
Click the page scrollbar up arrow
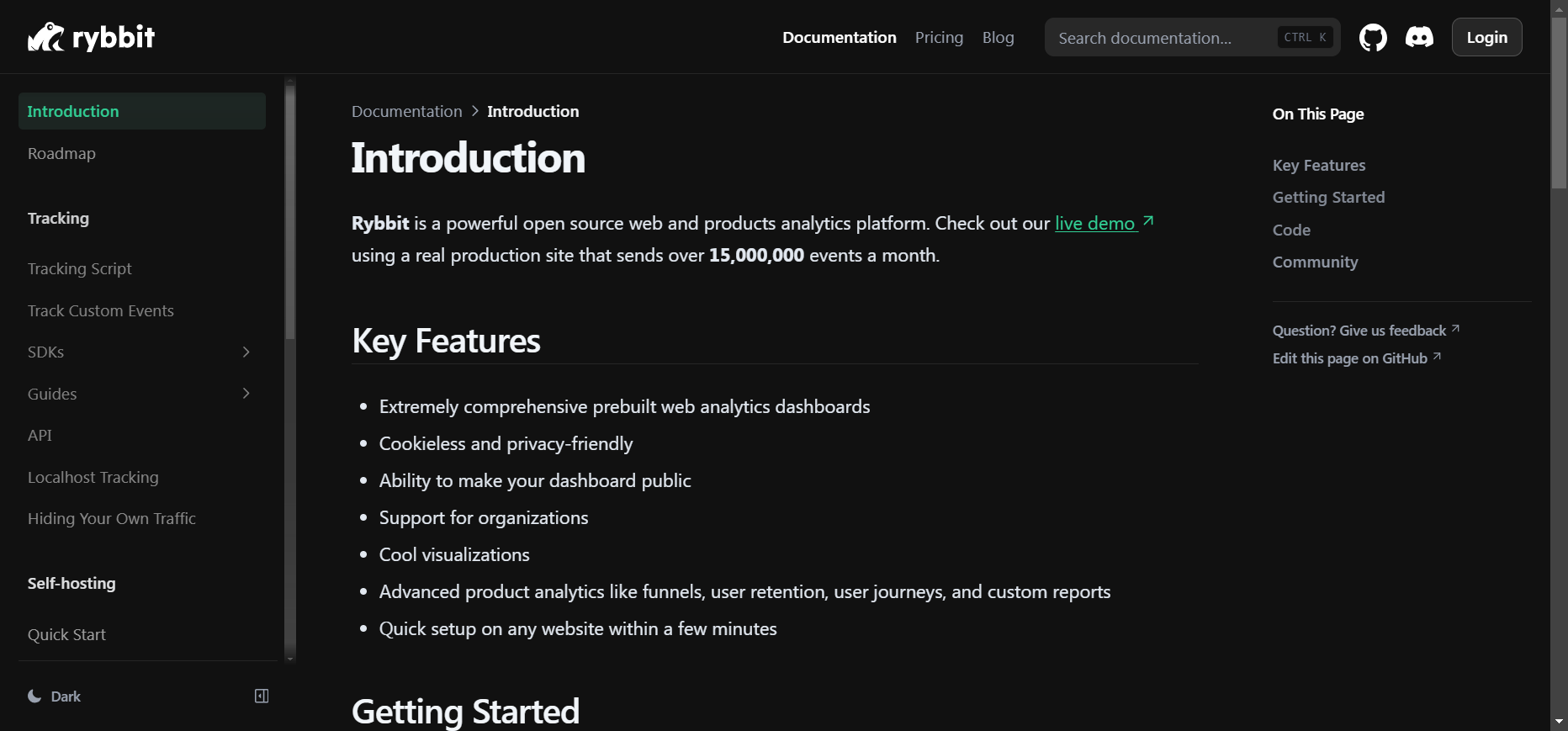click(x=1559, y=8)
